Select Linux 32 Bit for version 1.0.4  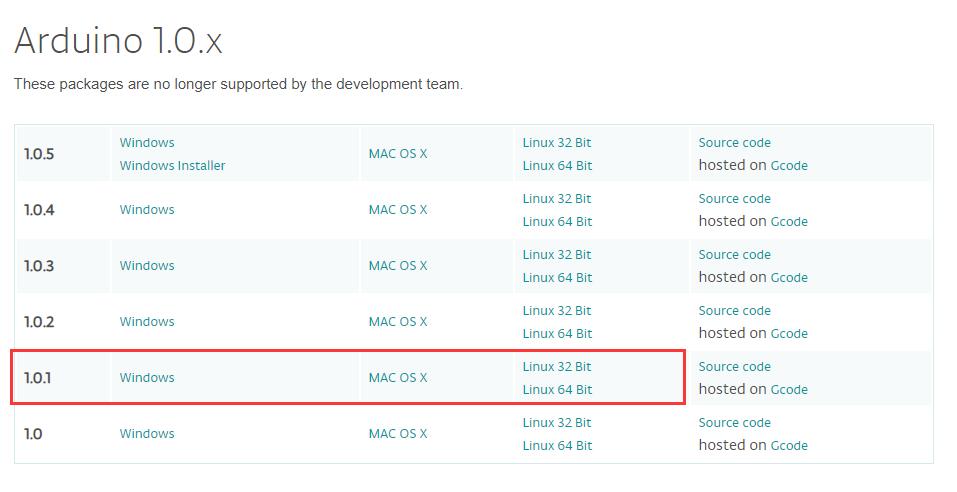[557, 199]
